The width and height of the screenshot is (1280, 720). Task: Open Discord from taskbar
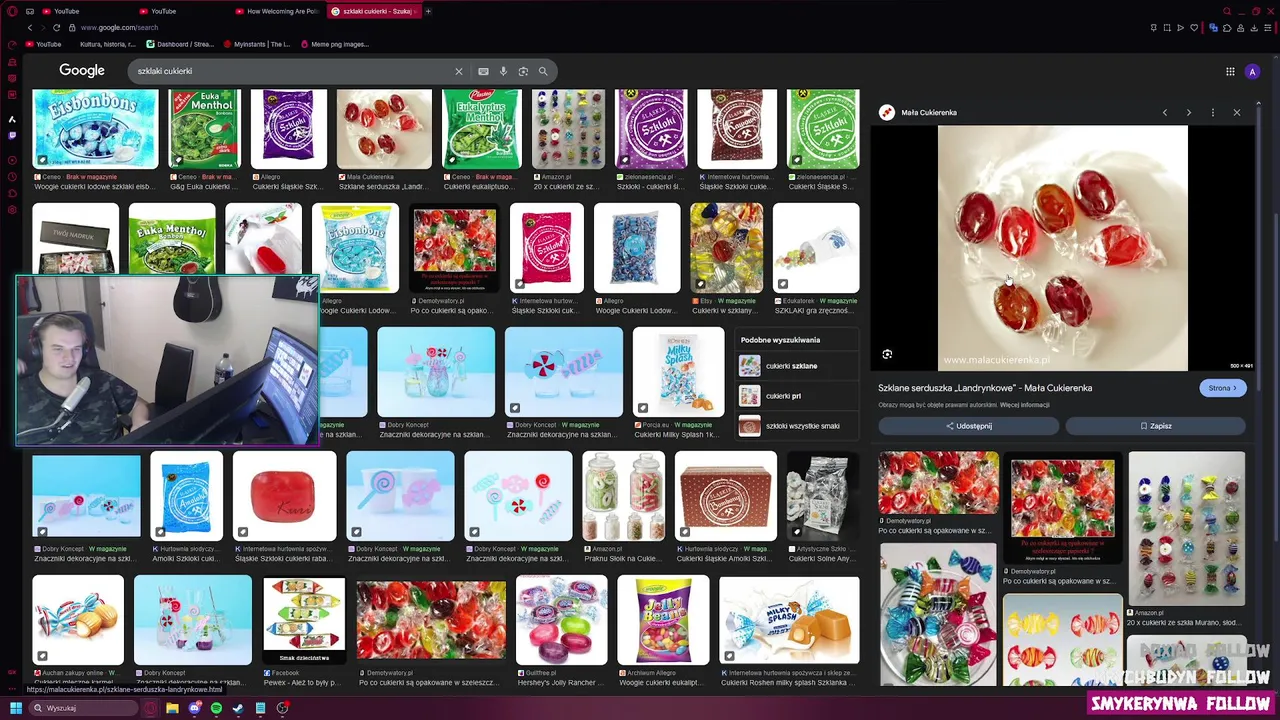[194, 708]
